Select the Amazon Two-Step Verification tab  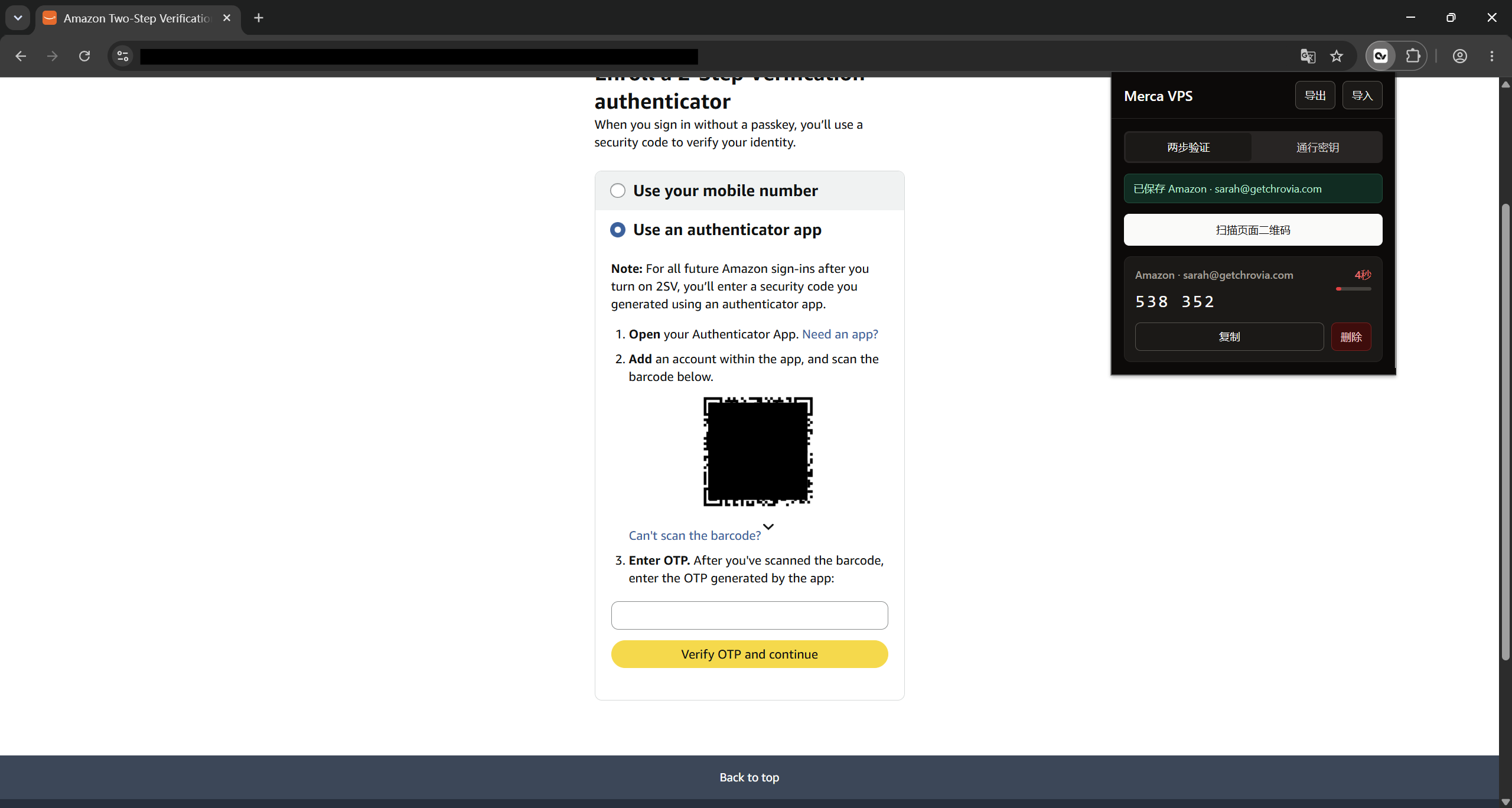pos(138,18)
